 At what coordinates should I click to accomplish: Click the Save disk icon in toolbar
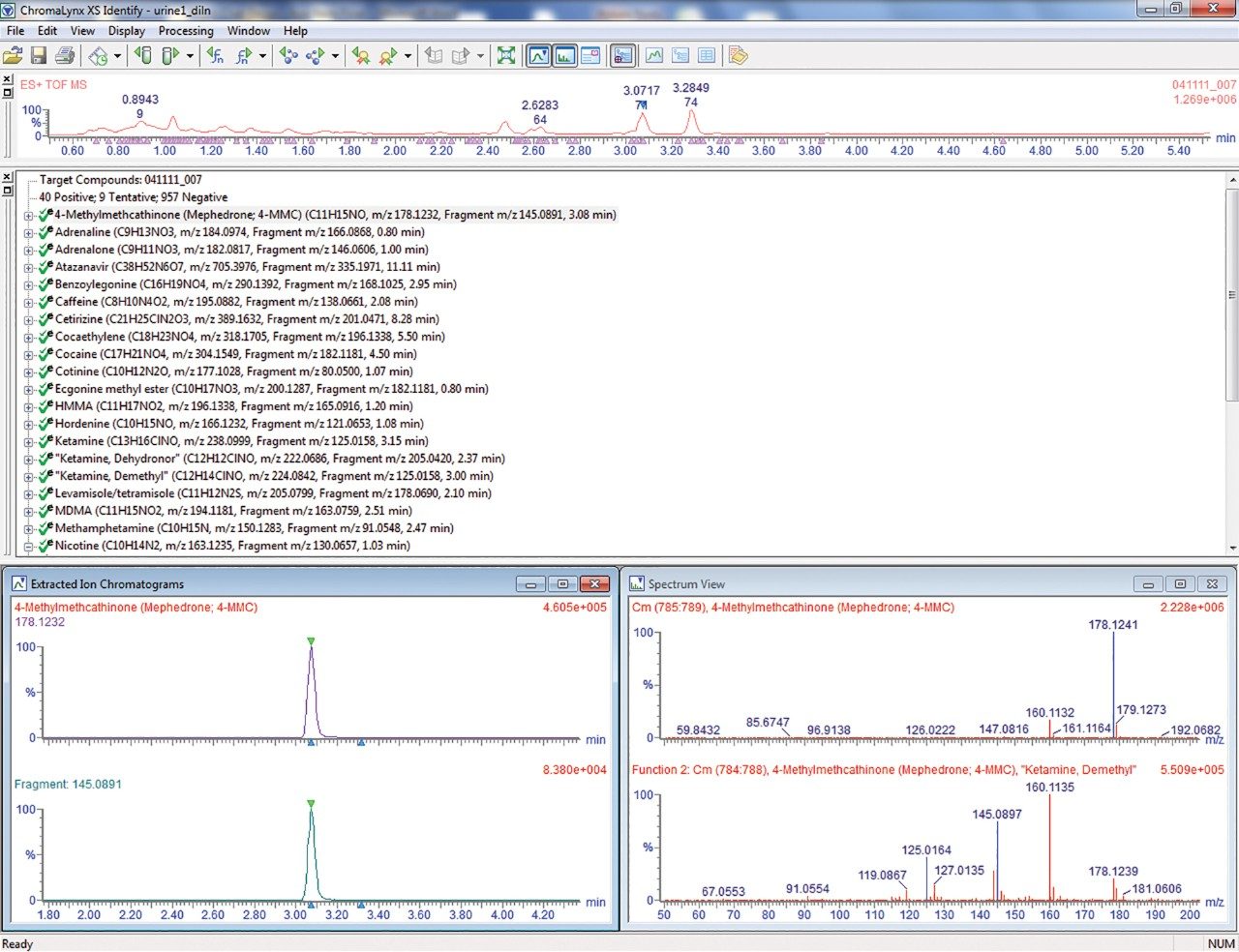tap(39, 56)
